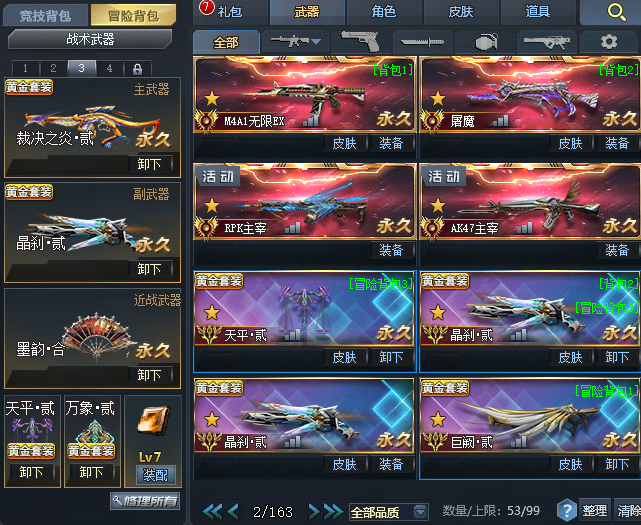This screenshot has height=525, width=641.
Task: Filter weapons by pistol icon
Action: point(361,41)
